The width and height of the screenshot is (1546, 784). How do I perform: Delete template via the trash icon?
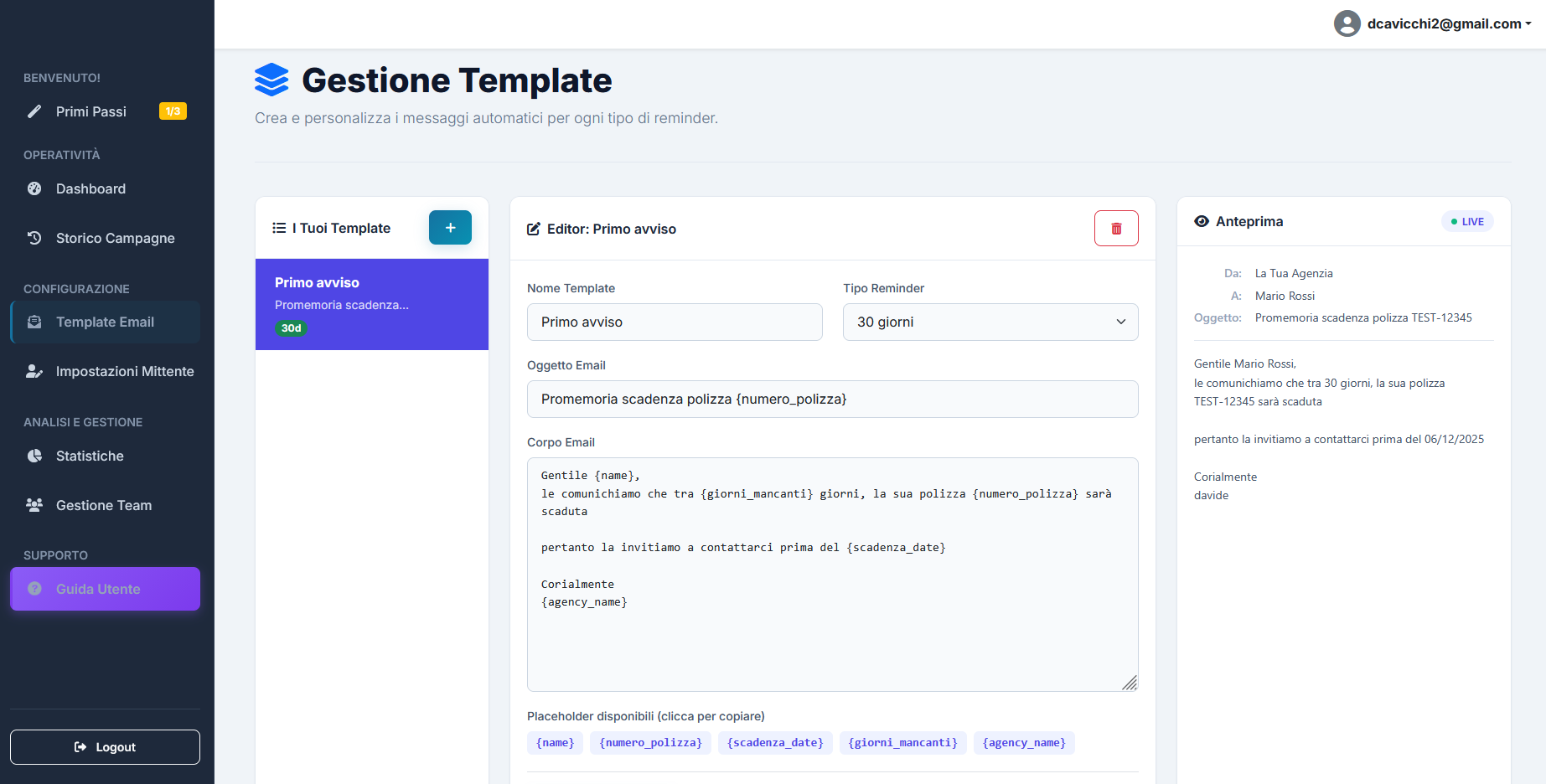(1115, 228)
